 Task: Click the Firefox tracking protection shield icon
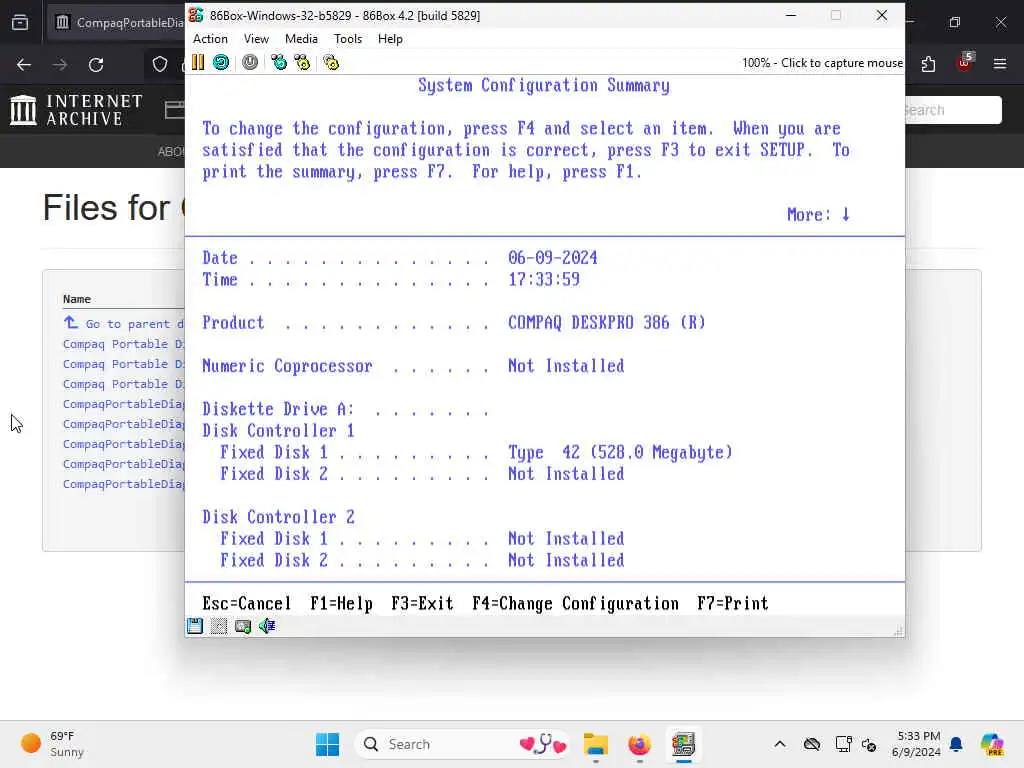click(x=160, y=65)
